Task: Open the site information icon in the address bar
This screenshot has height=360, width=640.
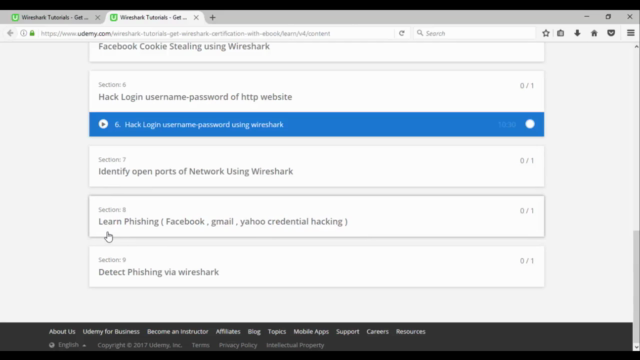Action: click(x=24, y=33)
